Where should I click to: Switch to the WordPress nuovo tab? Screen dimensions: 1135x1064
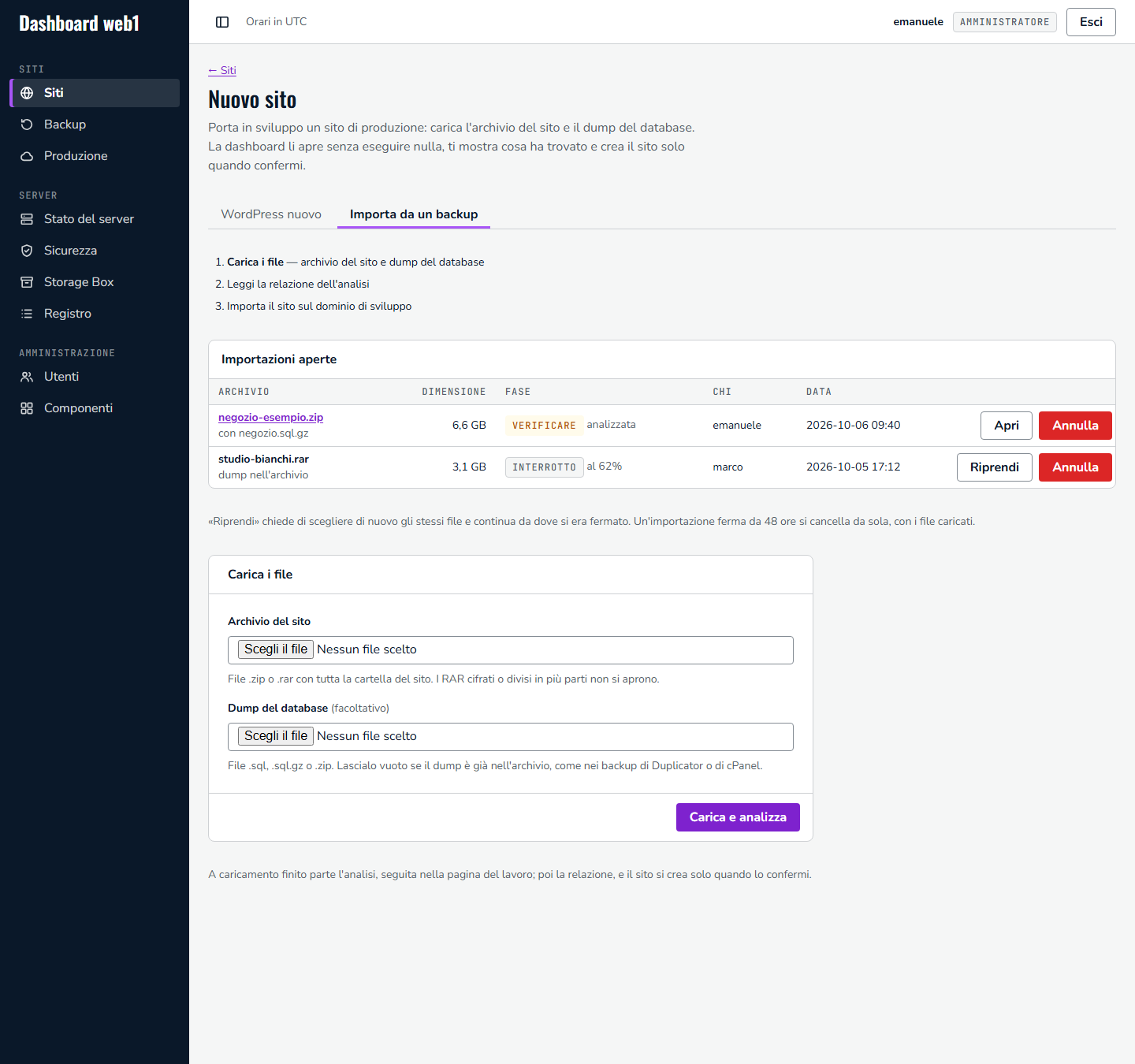coord(271,214)
